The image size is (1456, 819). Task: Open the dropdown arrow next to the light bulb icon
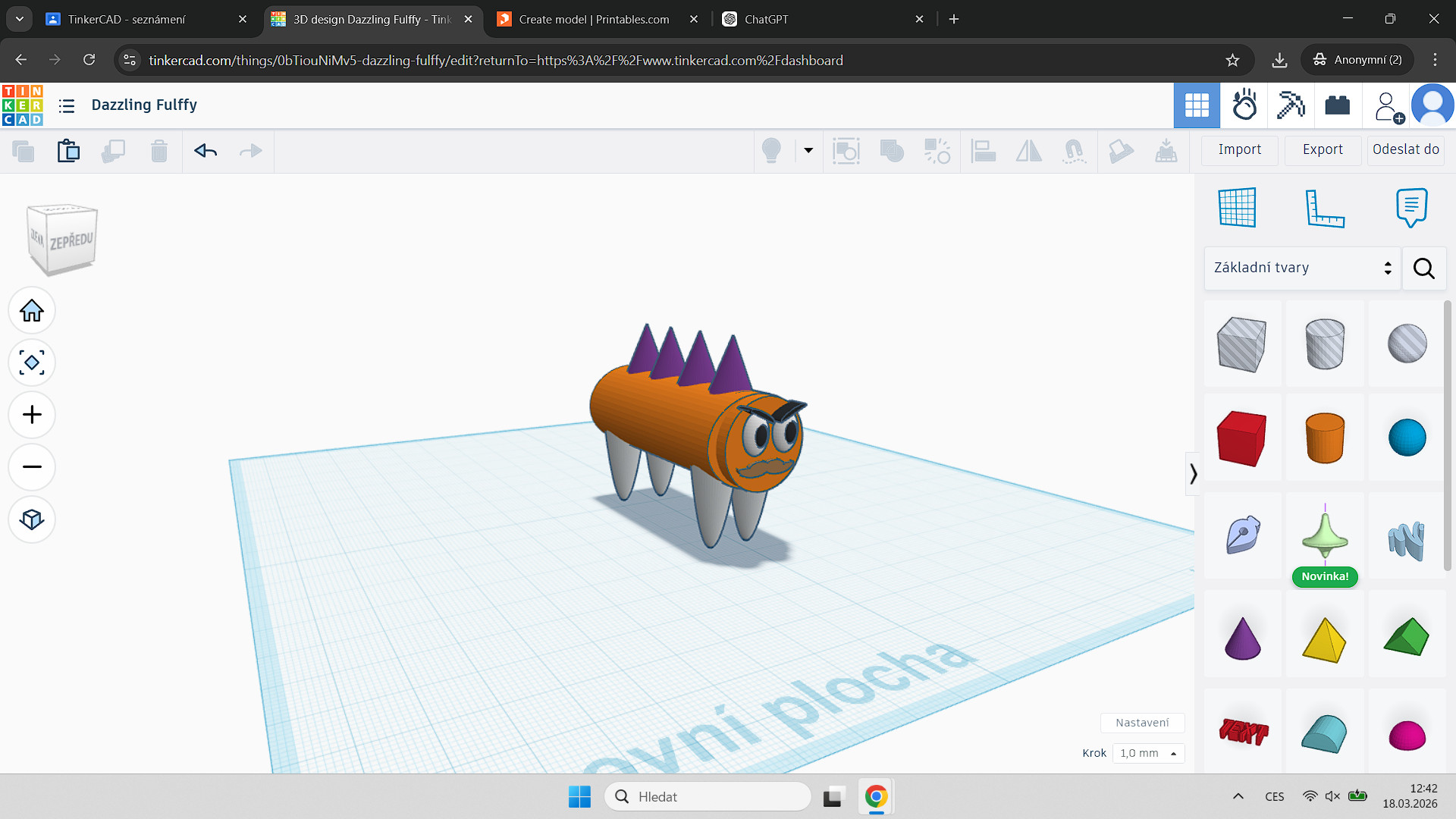[808, 151]
